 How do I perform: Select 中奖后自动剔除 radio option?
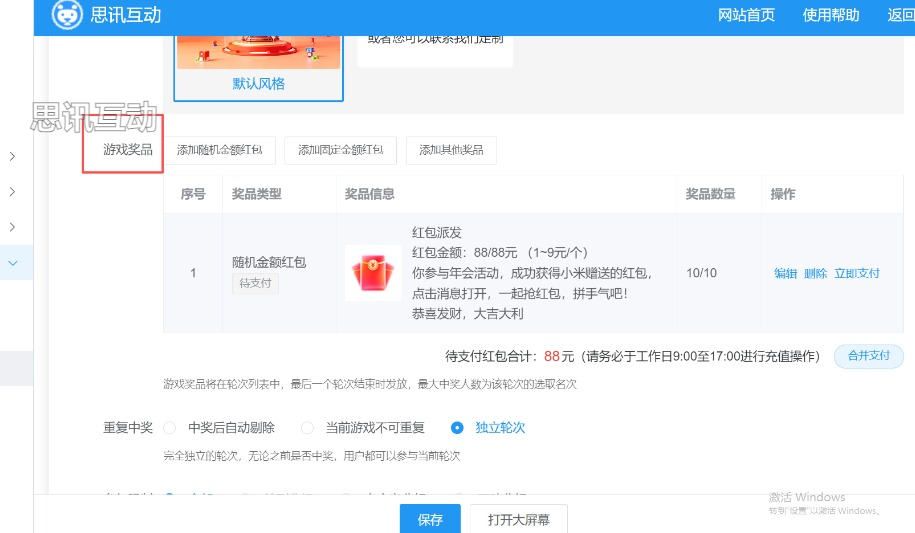tap(170, 427)
